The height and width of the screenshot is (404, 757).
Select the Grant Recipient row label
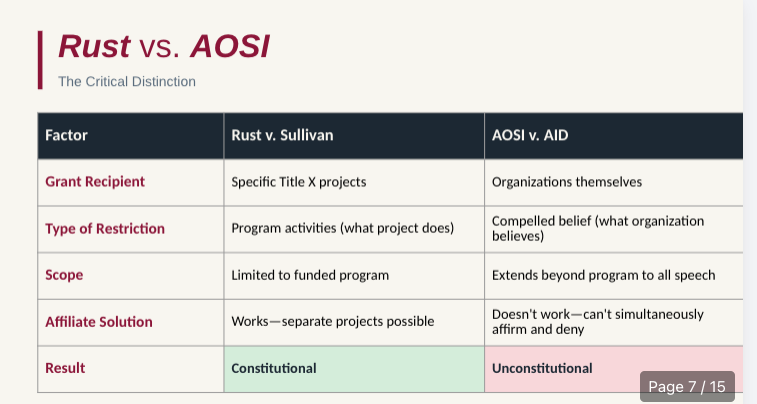point(95,181)
